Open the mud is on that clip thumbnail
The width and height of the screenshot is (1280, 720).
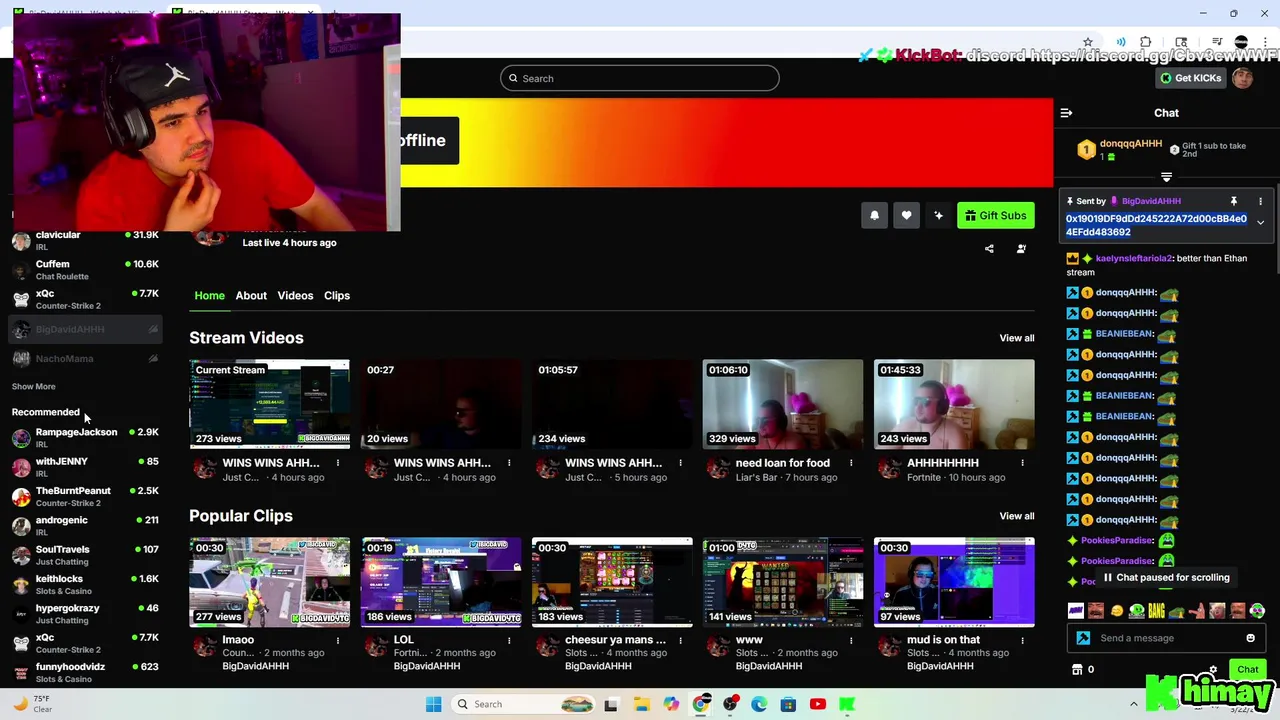(x=954, y=582)
